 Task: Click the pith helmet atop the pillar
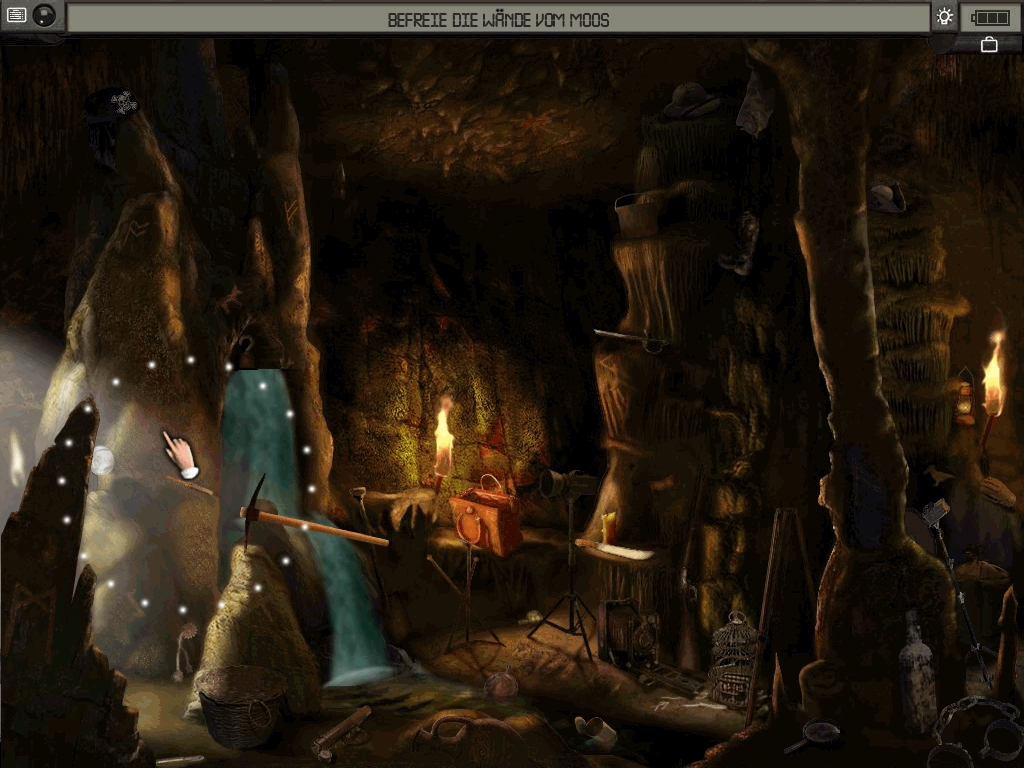click(x=690, y=100)
